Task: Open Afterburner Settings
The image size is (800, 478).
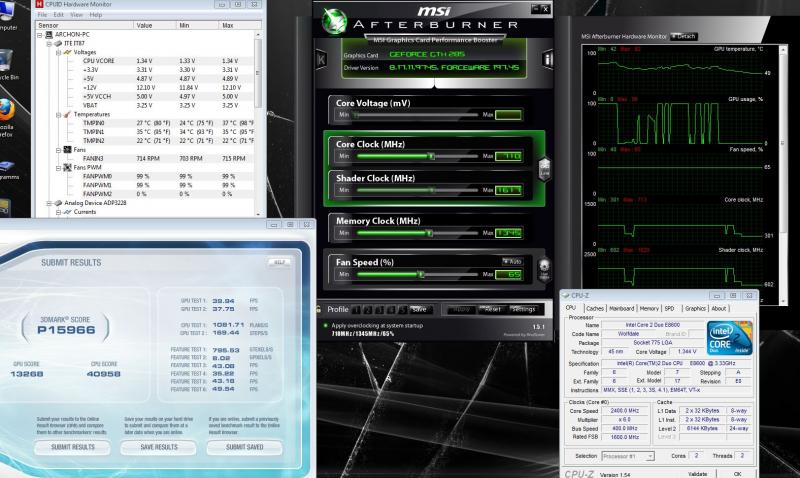Action: 523,309
